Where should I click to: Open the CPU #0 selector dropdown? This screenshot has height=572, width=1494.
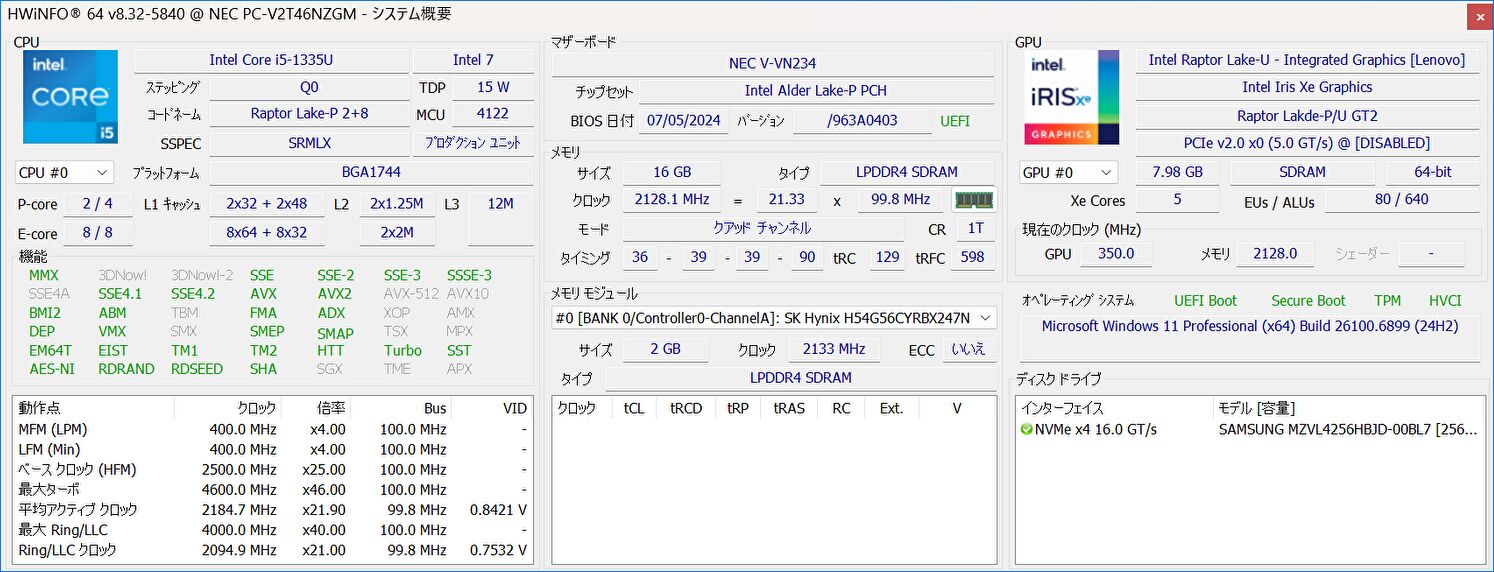coord(64,173)
